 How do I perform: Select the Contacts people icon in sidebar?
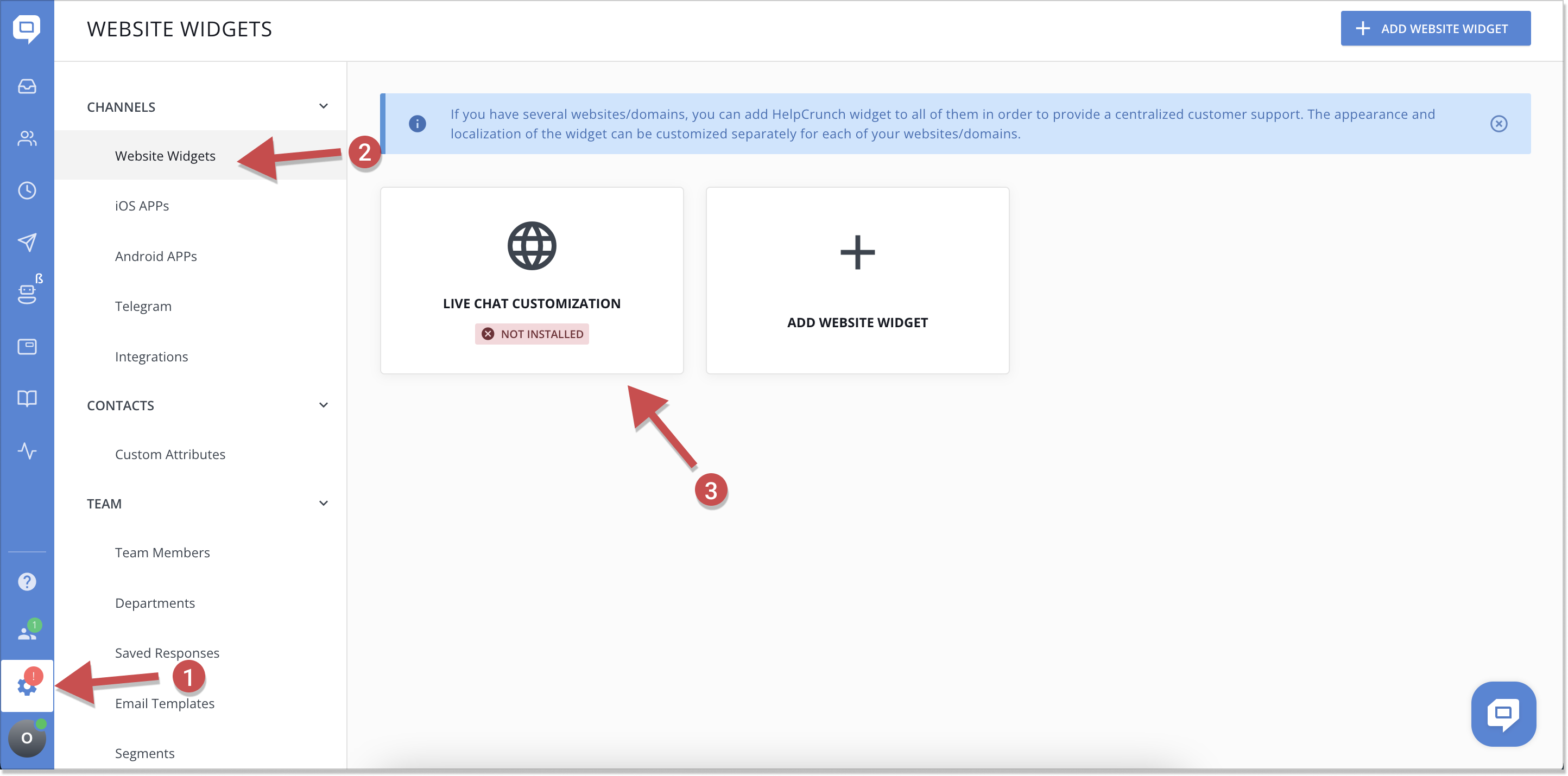pyautogui.click(x=27, y=138)
